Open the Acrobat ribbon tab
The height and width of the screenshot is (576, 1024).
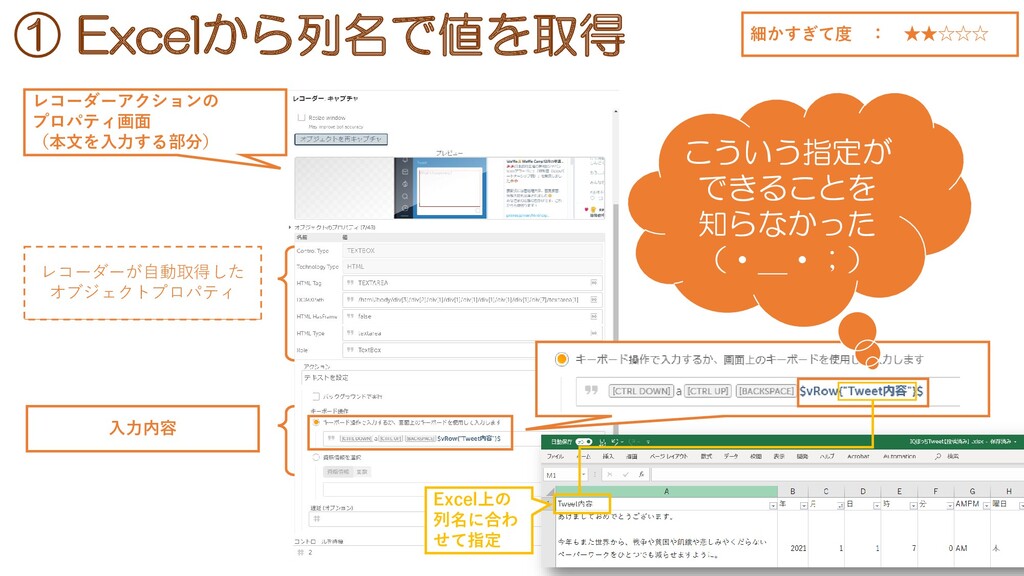point(858,456)
